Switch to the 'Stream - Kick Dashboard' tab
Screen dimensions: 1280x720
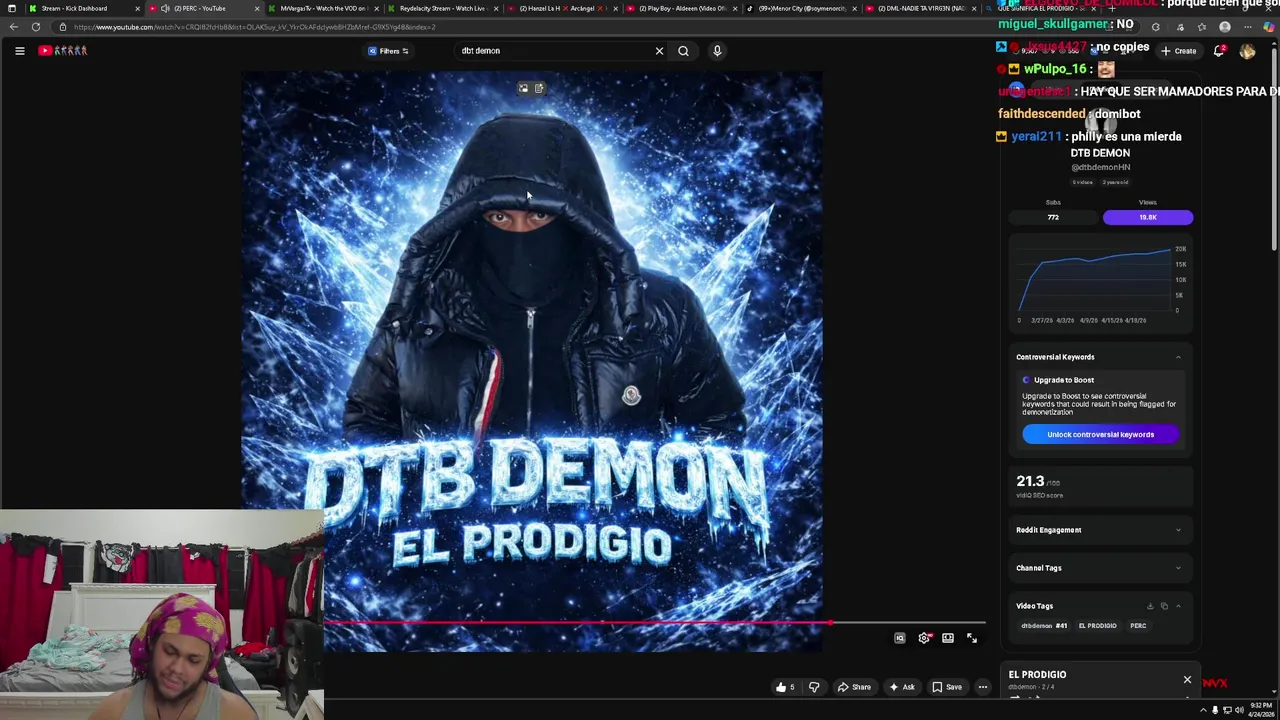(85, 8)
